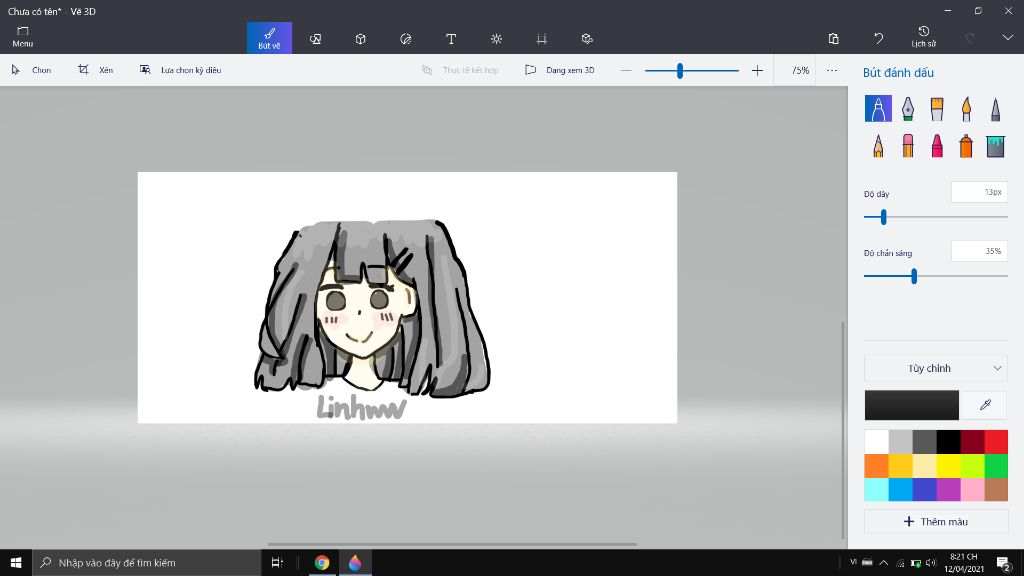
Task: Click the 35% opacity input field
Action: (979, 251)
